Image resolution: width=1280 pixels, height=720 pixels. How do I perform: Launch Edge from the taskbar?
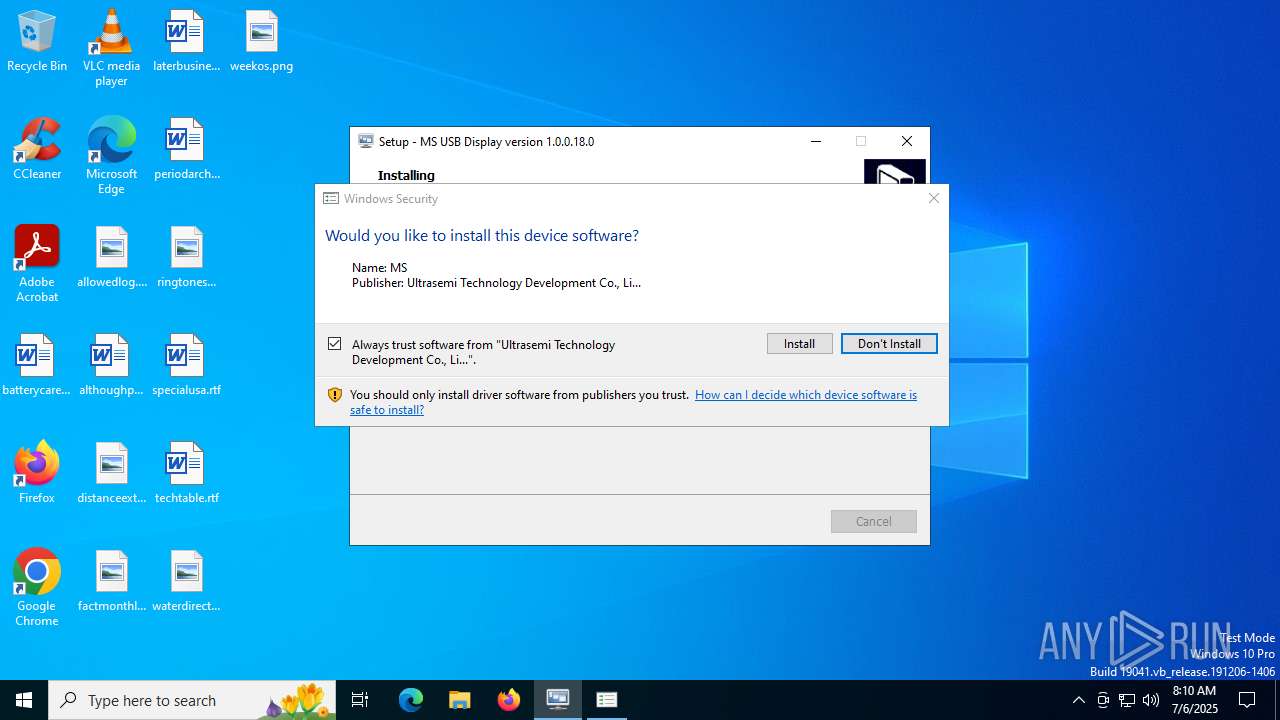[411, 700]
